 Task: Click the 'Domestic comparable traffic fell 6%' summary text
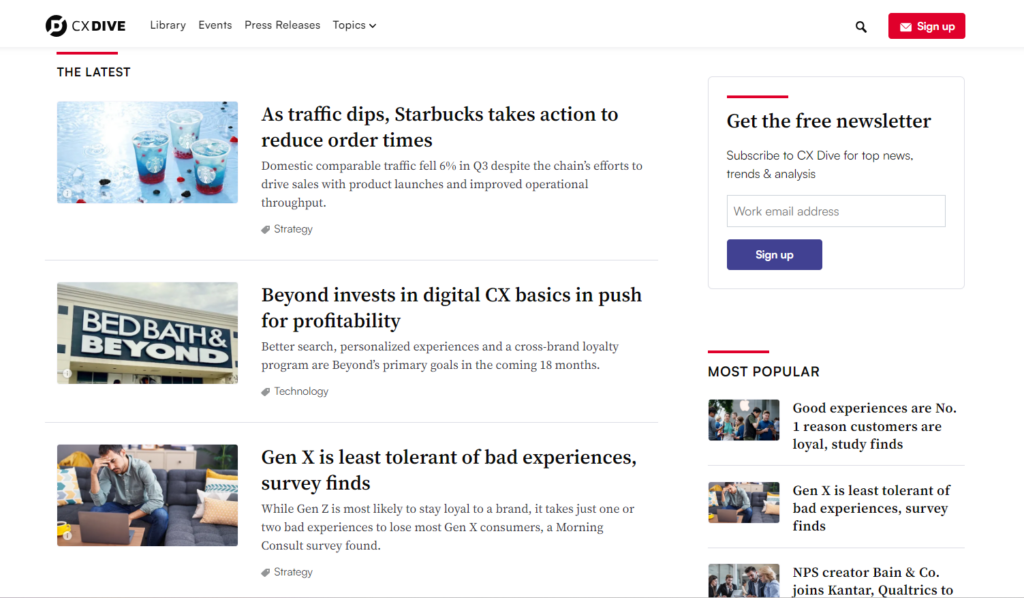pos(452,184)
